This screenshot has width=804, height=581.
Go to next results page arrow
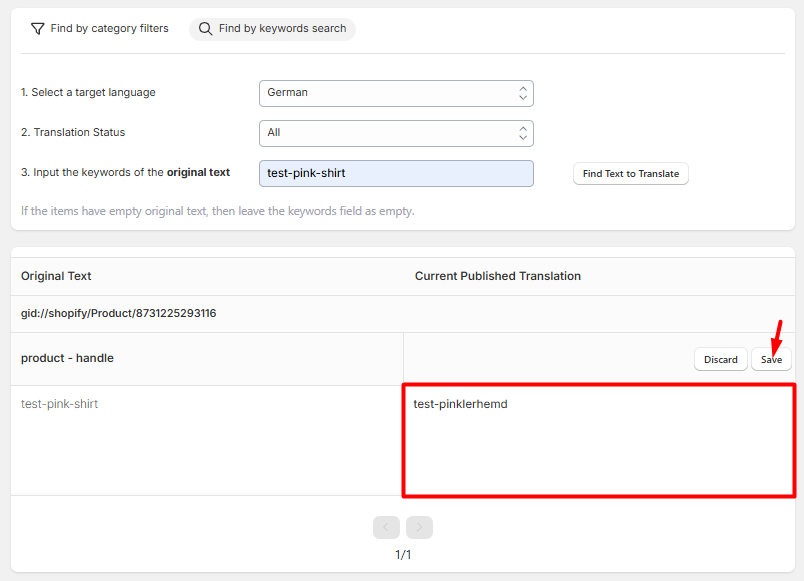coord(419,527)
